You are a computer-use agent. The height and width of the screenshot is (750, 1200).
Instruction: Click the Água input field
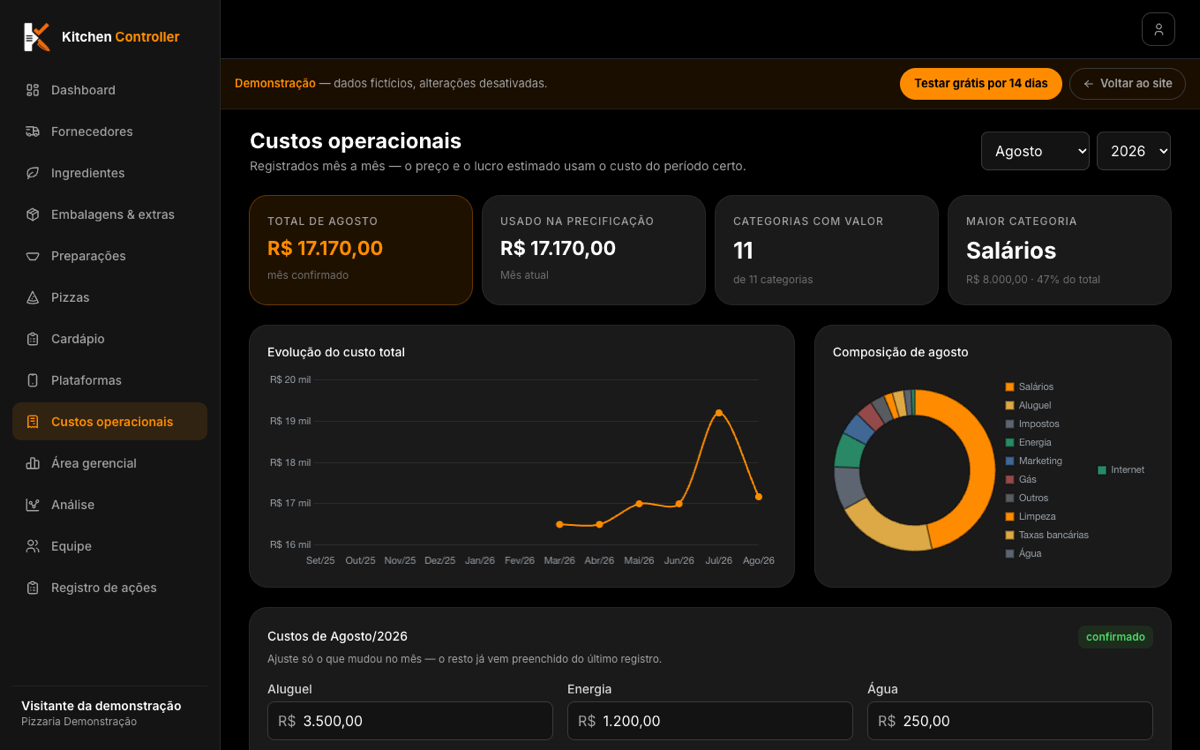1010,721
